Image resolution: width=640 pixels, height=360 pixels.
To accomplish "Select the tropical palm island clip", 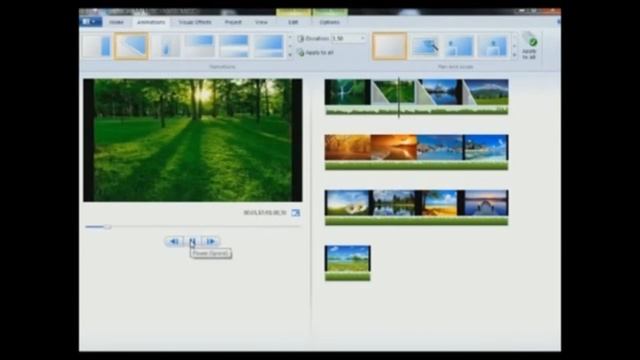I will point(486,147).
